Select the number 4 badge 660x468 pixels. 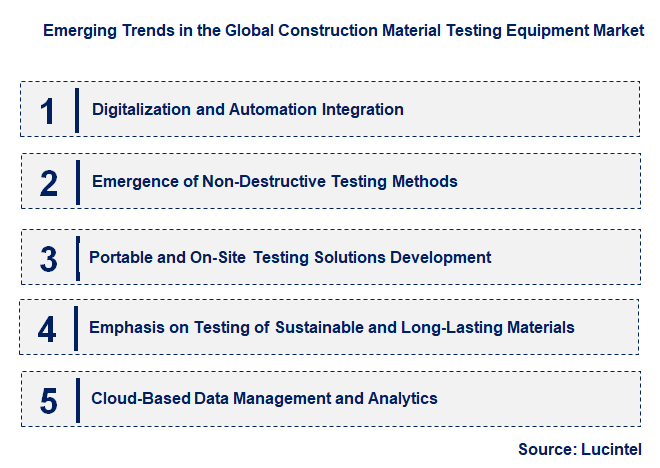tap(49, 329)
